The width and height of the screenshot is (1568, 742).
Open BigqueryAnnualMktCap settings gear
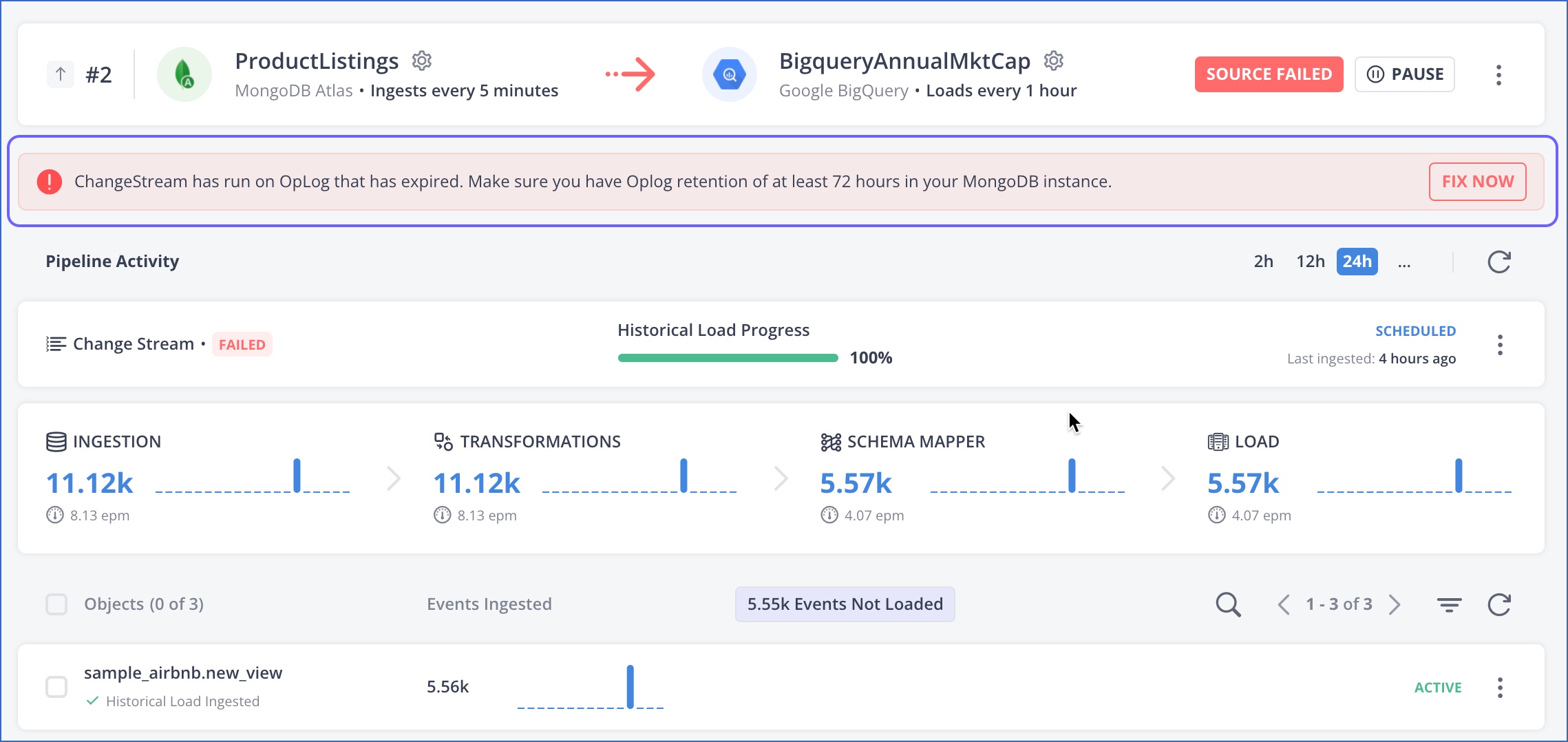coord(1053,61)
